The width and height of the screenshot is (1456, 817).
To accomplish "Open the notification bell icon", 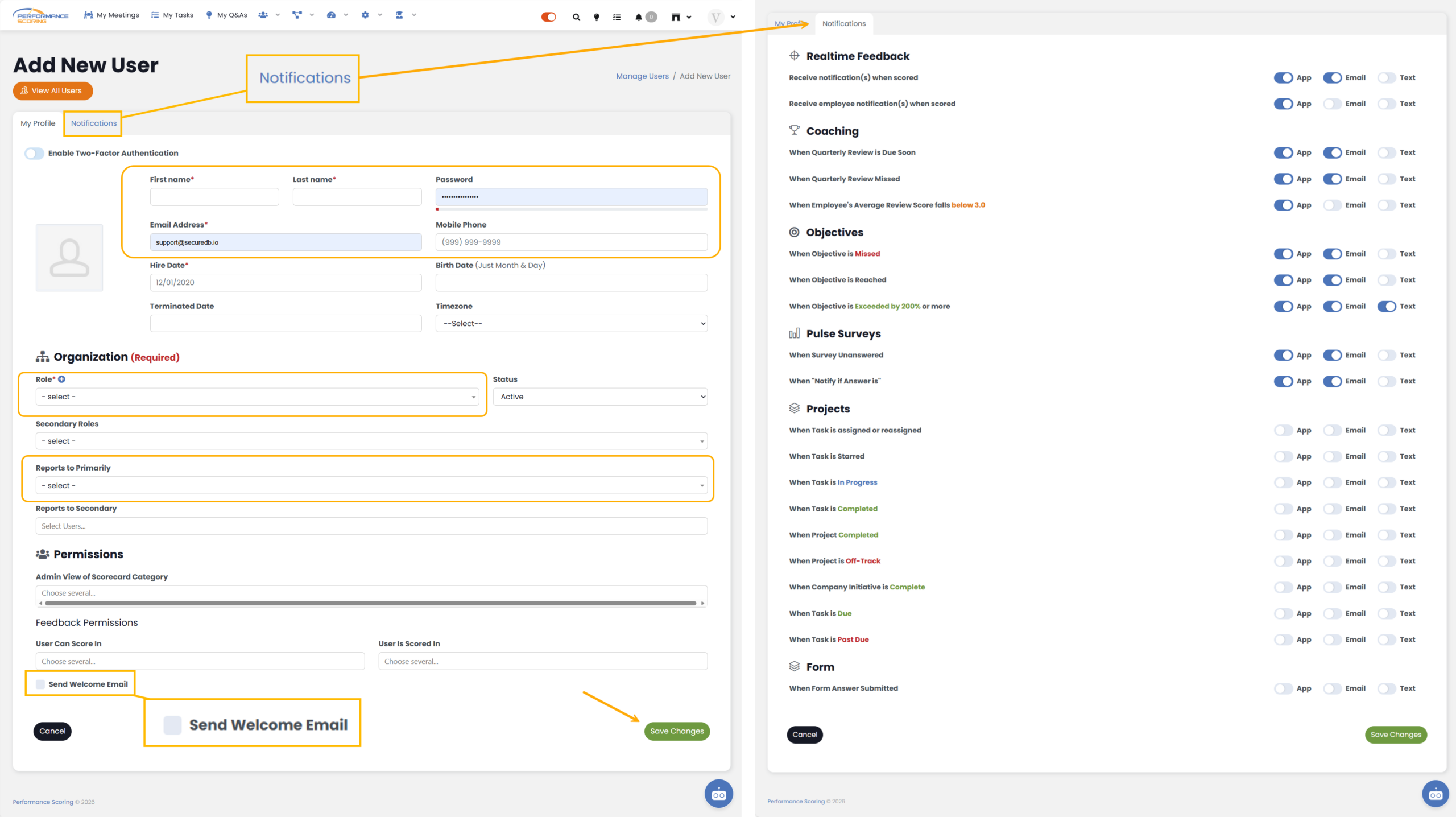I will tap(639, 17).
